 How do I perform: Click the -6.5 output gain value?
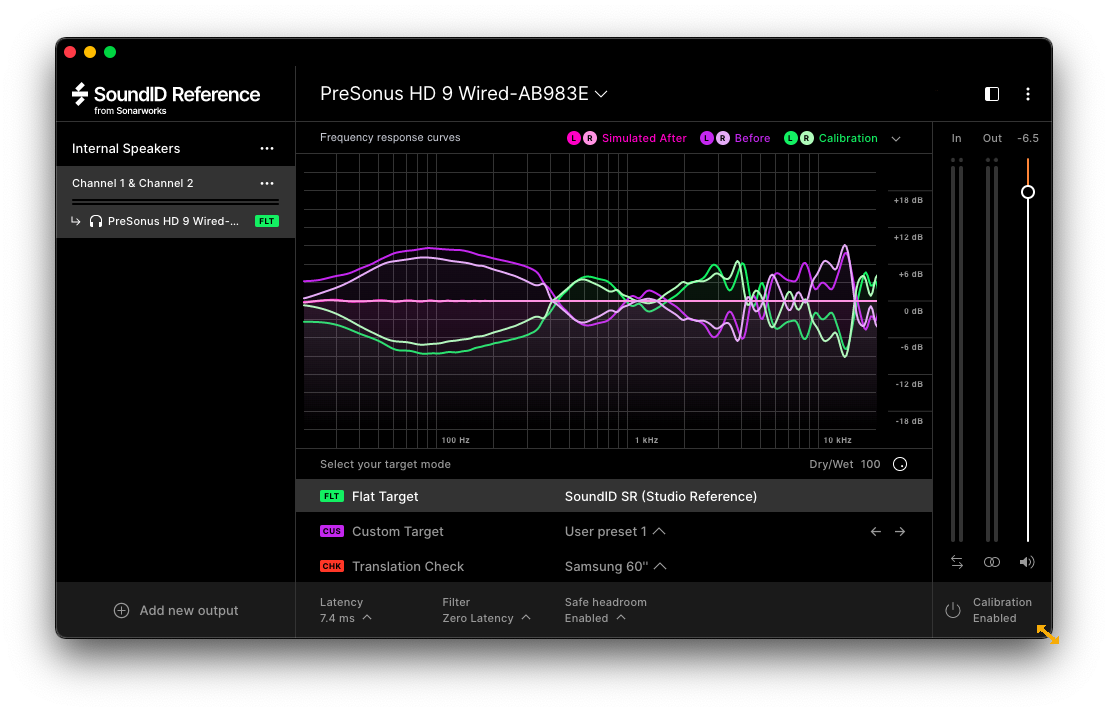click(1027, 138)
